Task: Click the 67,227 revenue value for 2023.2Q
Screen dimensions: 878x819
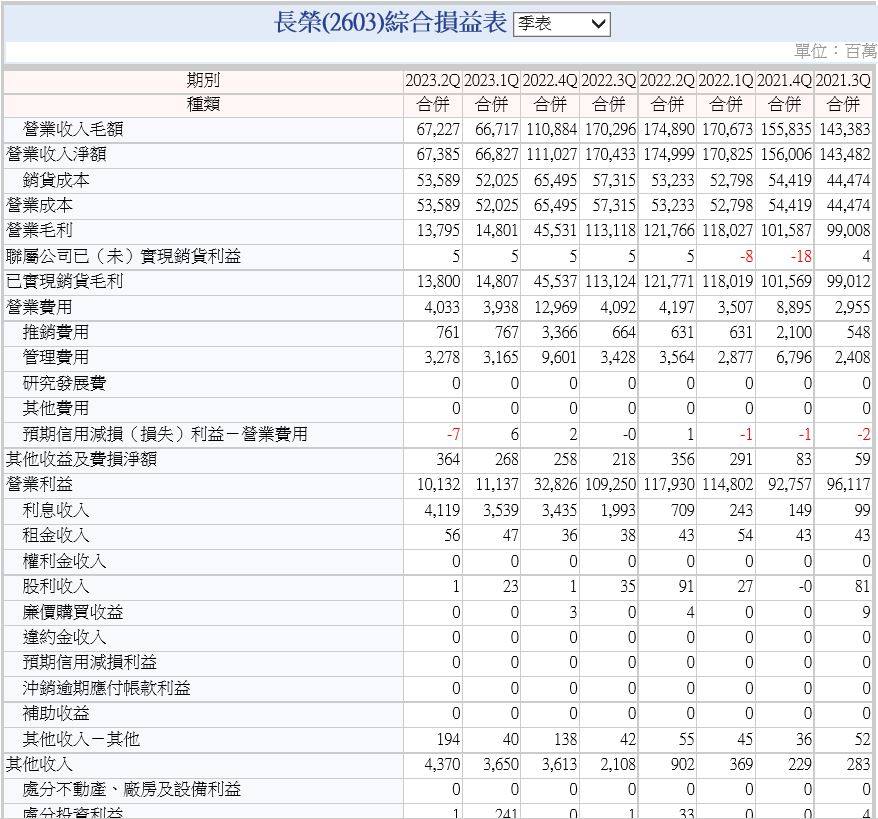Action: pos(439,129)
